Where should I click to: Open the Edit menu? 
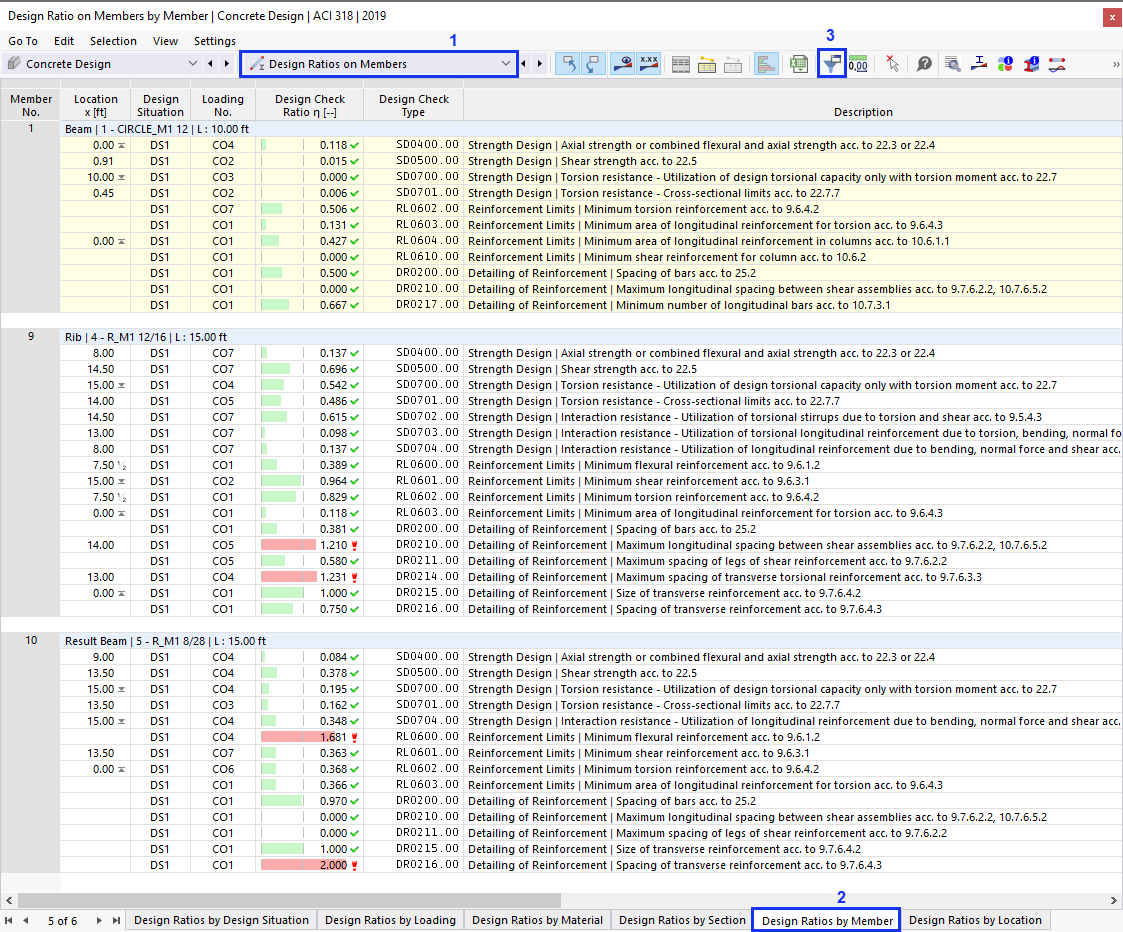64,41
